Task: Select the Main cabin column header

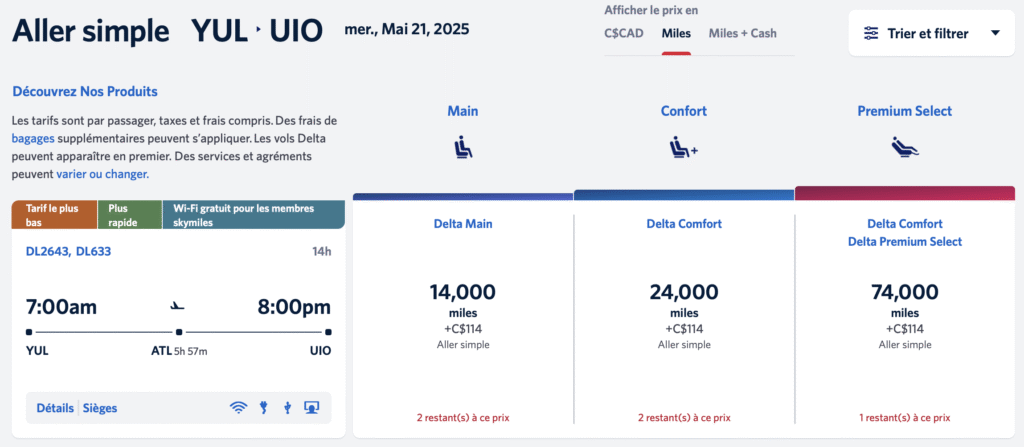Action: click(463, 111)
